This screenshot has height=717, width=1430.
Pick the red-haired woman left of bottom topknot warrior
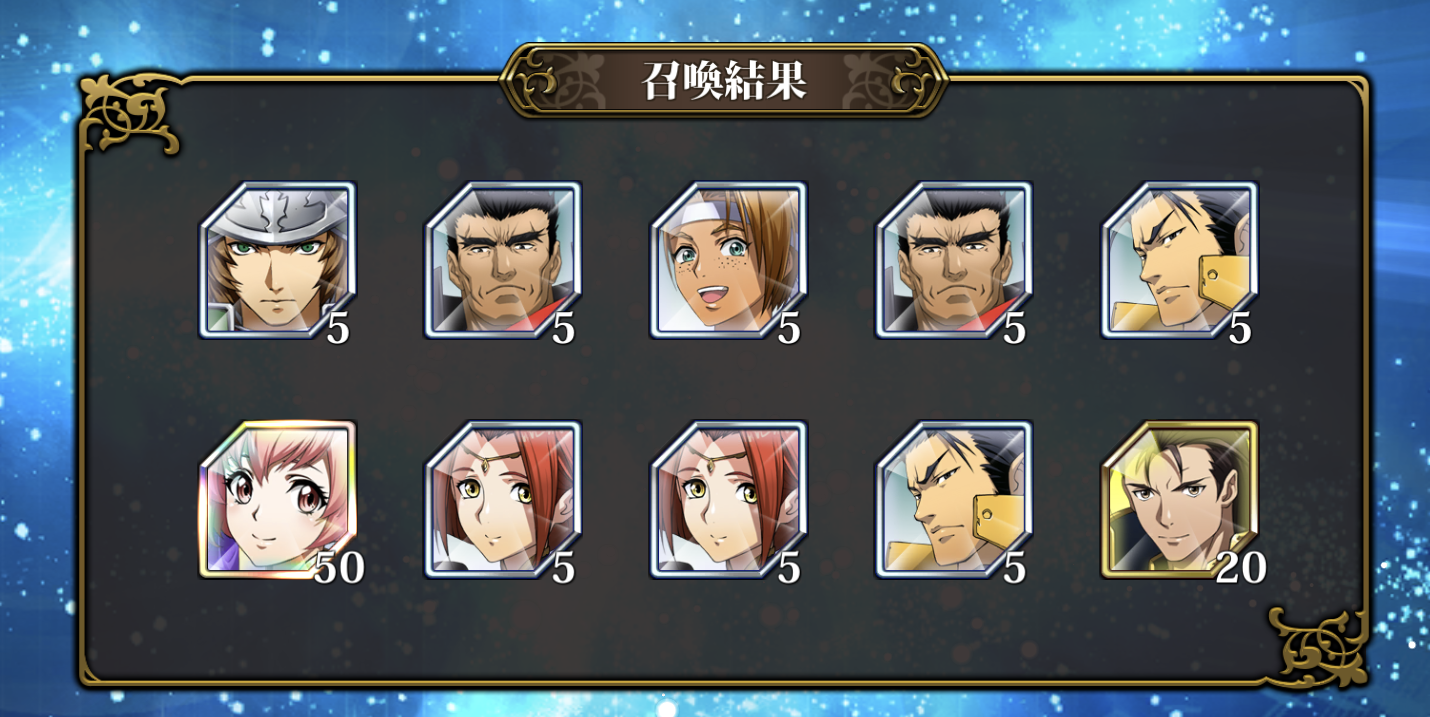pos(729,500)
